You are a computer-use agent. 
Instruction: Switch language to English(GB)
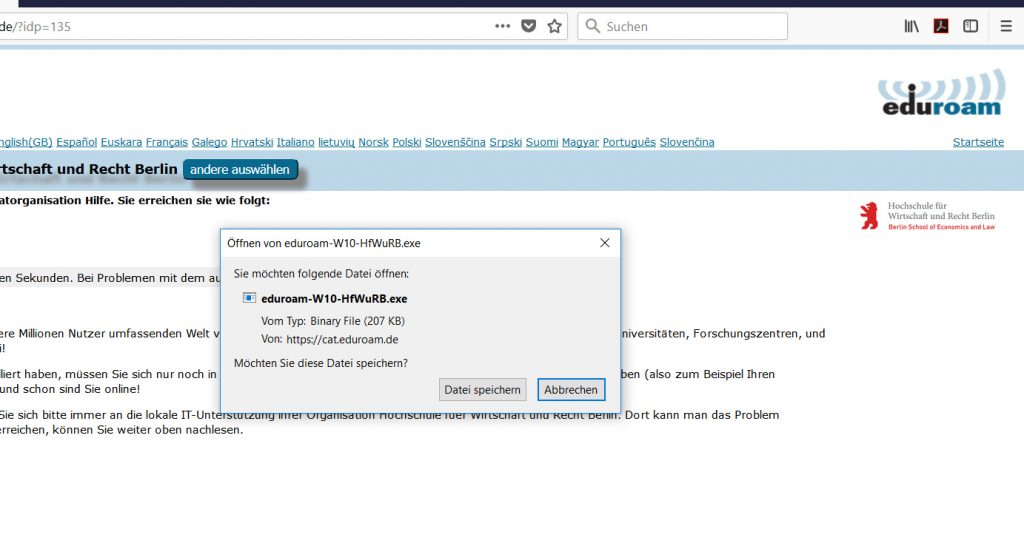click(x=26, y=142)
